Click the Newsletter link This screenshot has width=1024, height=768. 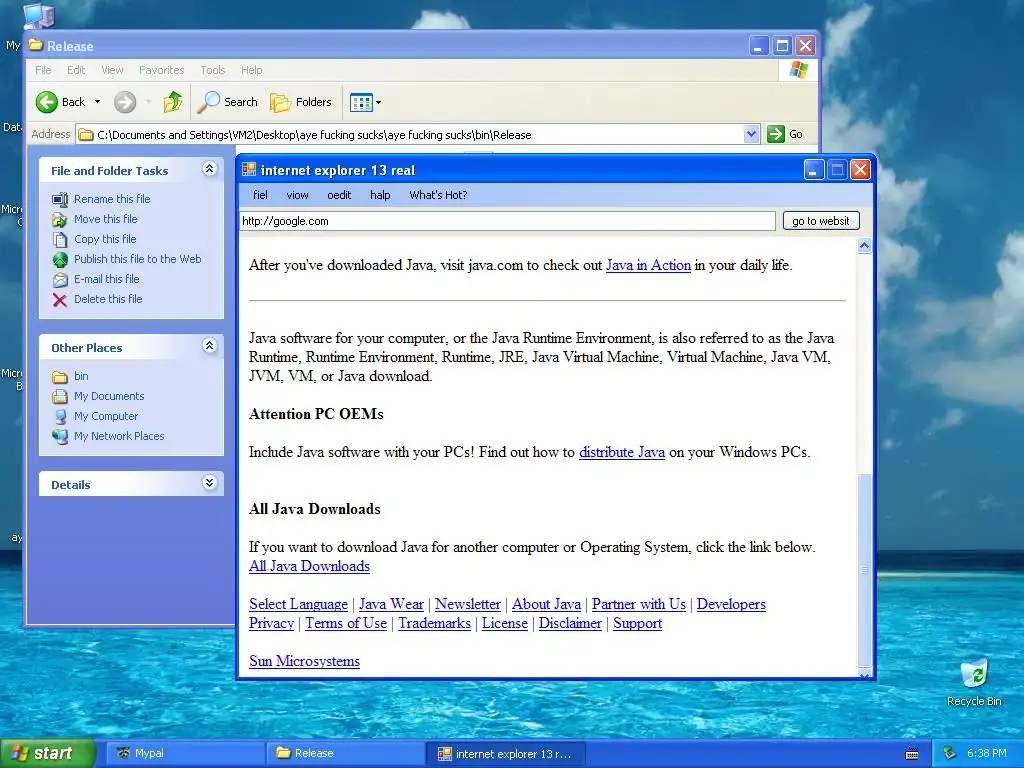[x=468, y=604]
